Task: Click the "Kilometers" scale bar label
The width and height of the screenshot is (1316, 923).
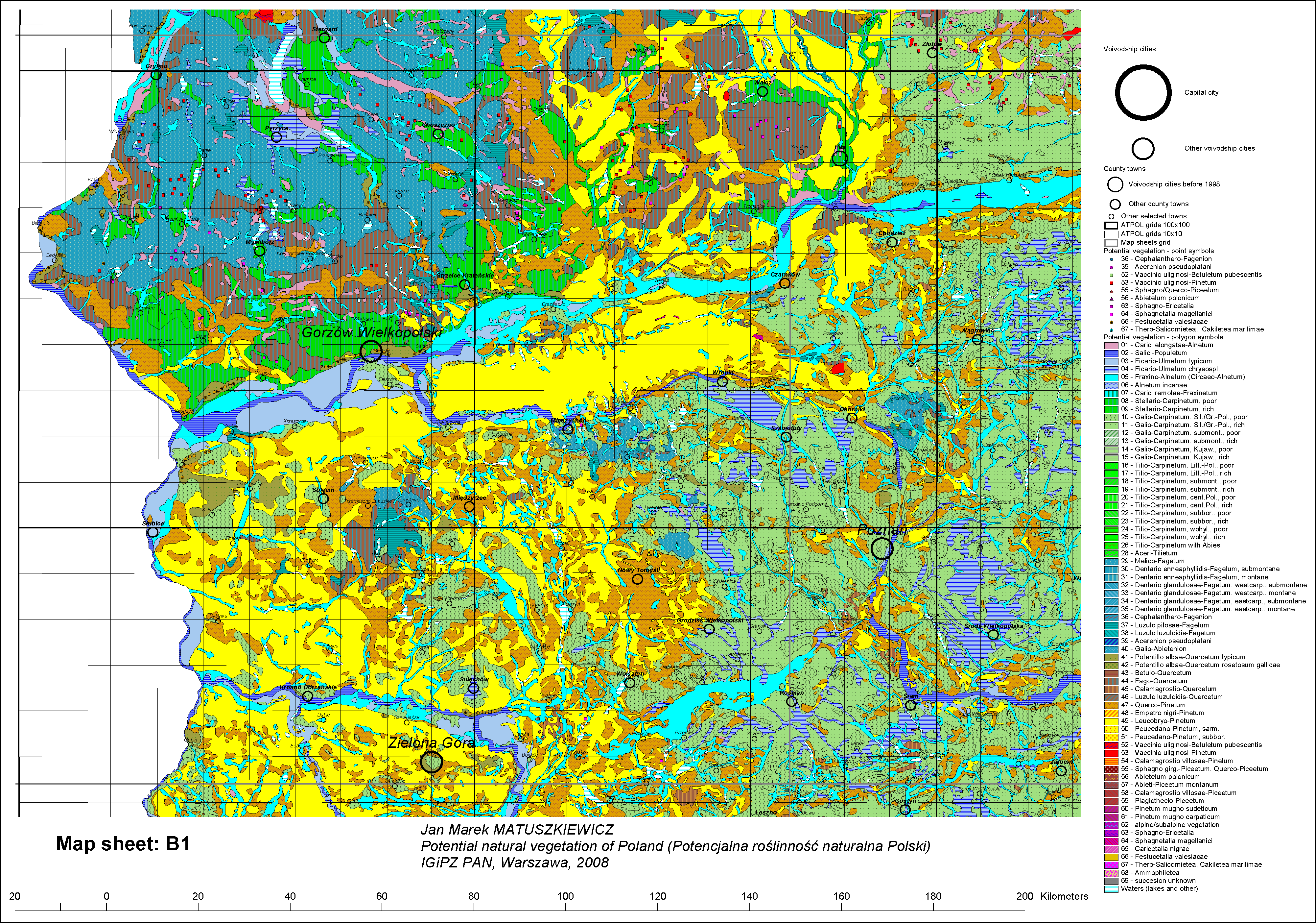Action: click(1064, 897)
